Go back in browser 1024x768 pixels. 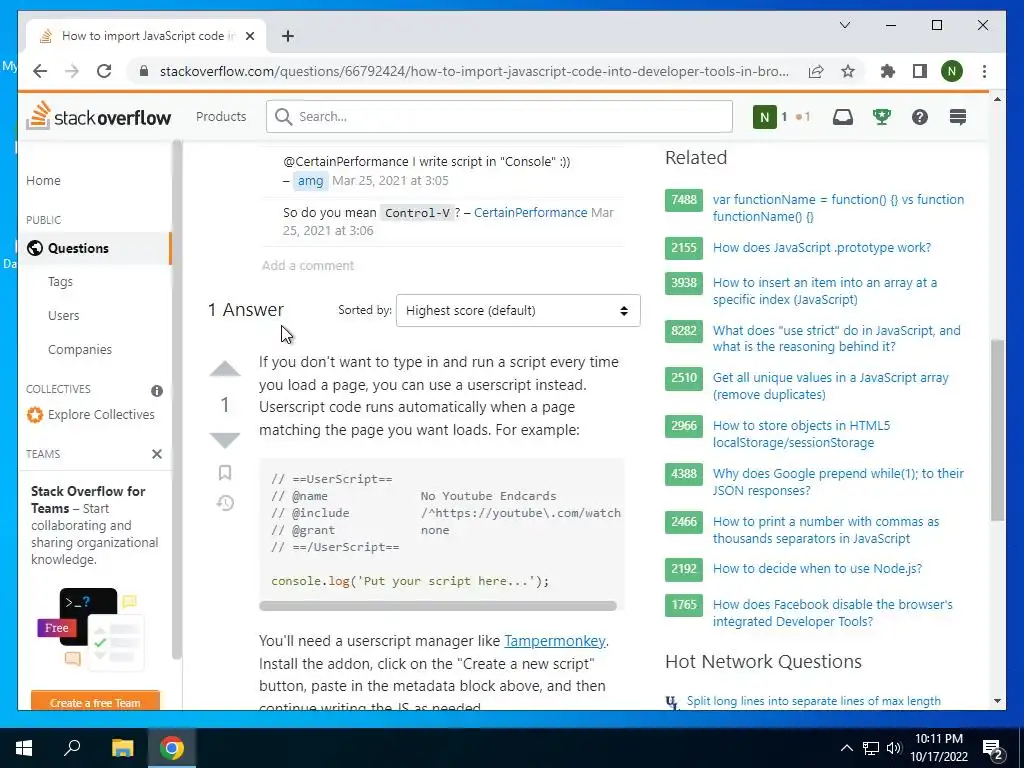[x=40, y=71]
